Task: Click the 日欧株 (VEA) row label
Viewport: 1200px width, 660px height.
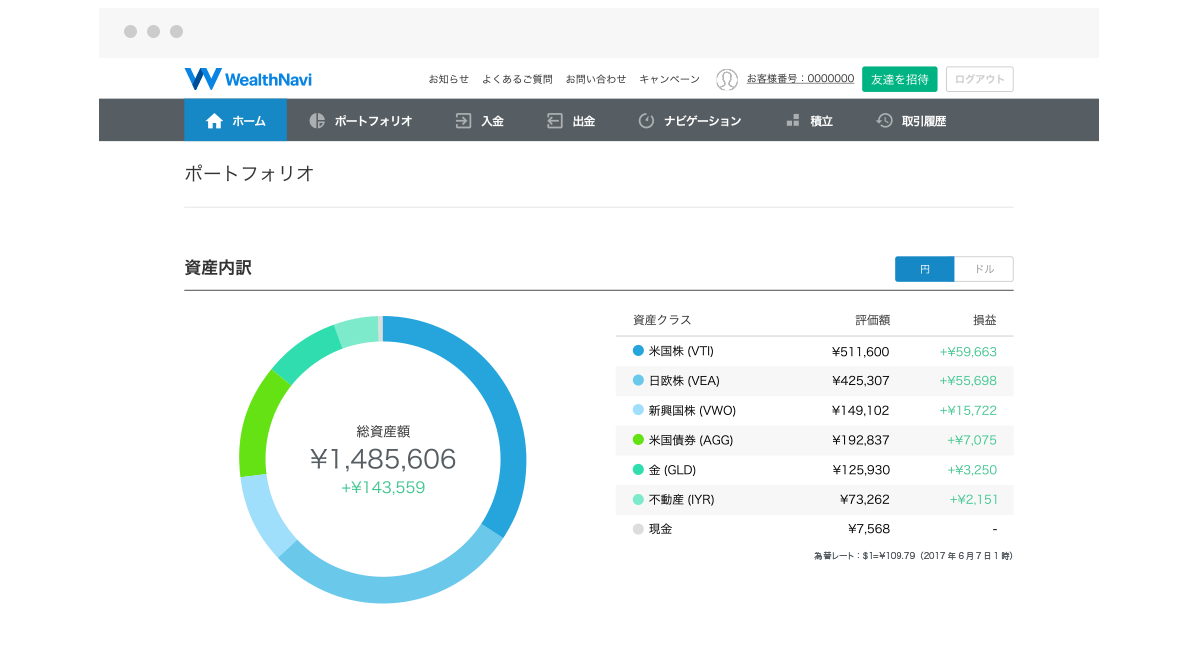Action: 684,380
